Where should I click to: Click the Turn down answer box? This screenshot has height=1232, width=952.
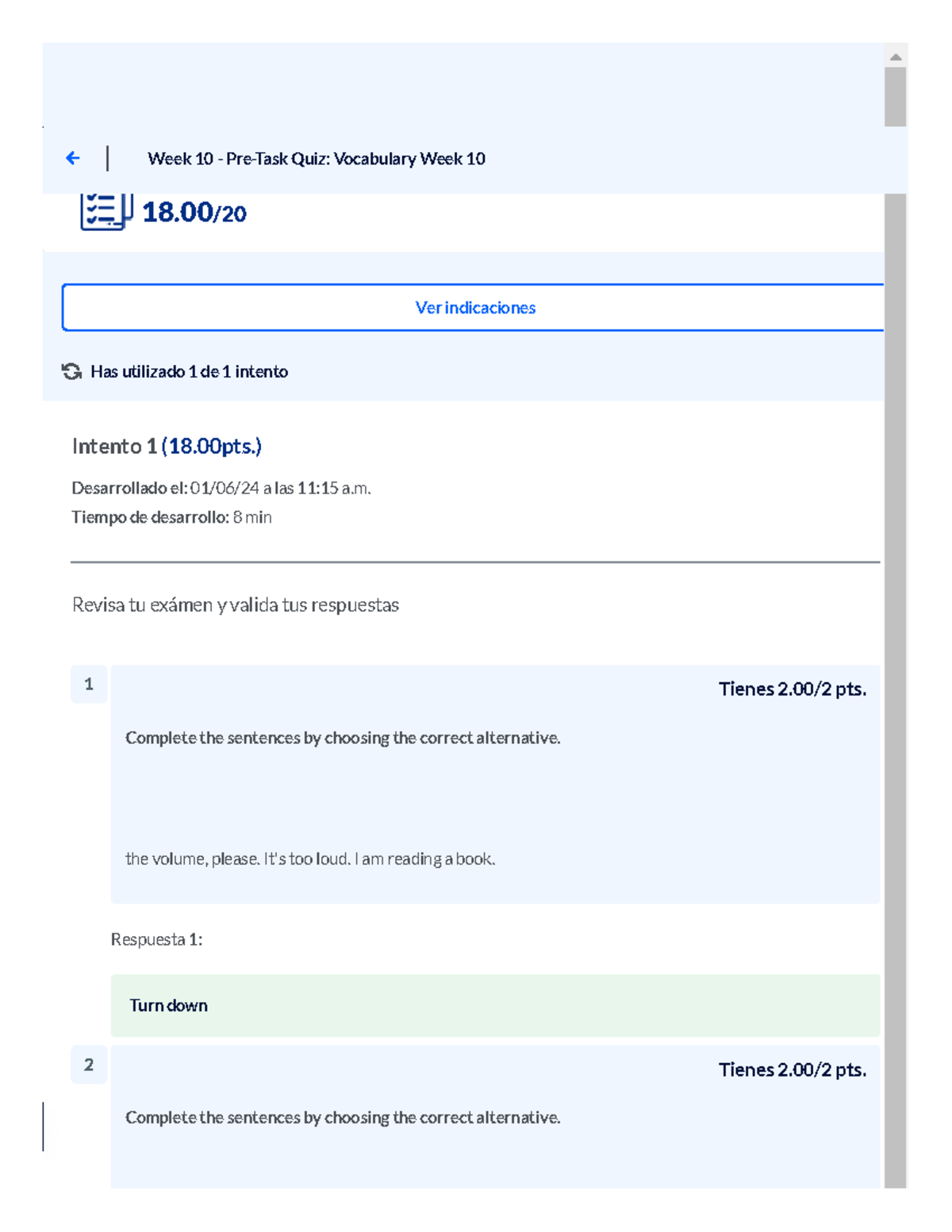click(x=495, y=1005)
